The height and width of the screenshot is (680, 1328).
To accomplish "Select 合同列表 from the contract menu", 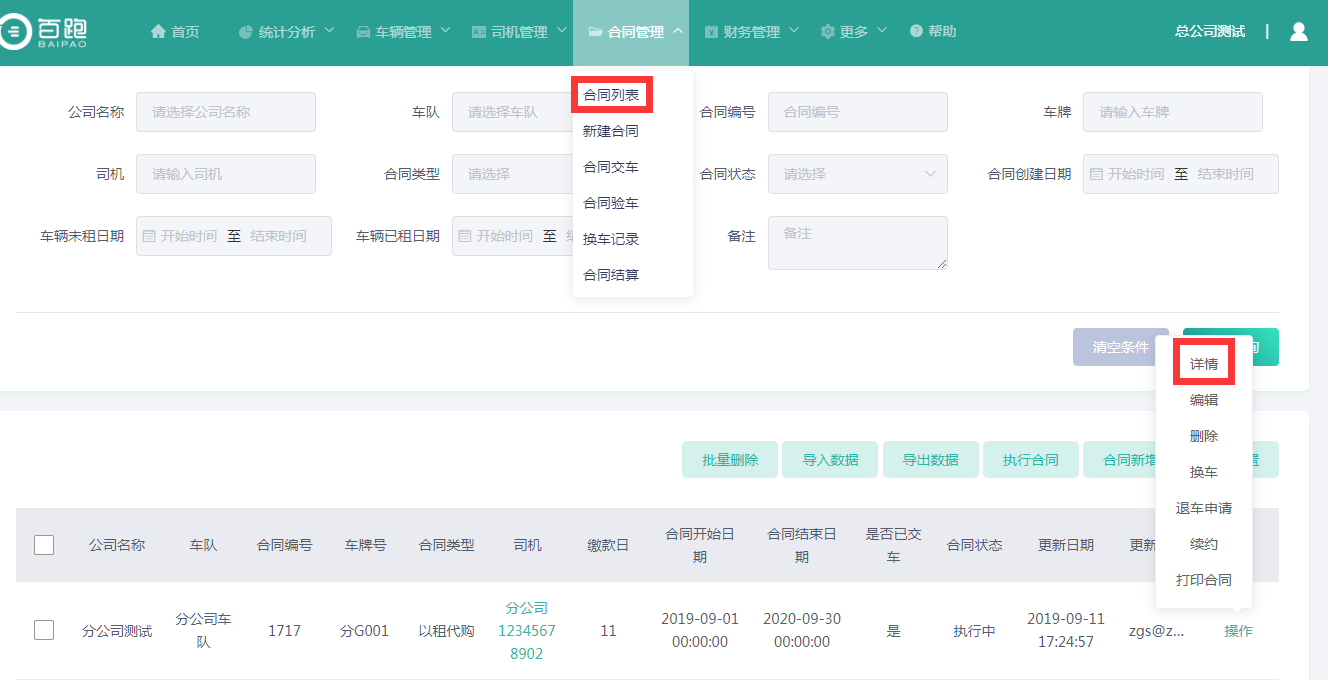I will [611, 95].
